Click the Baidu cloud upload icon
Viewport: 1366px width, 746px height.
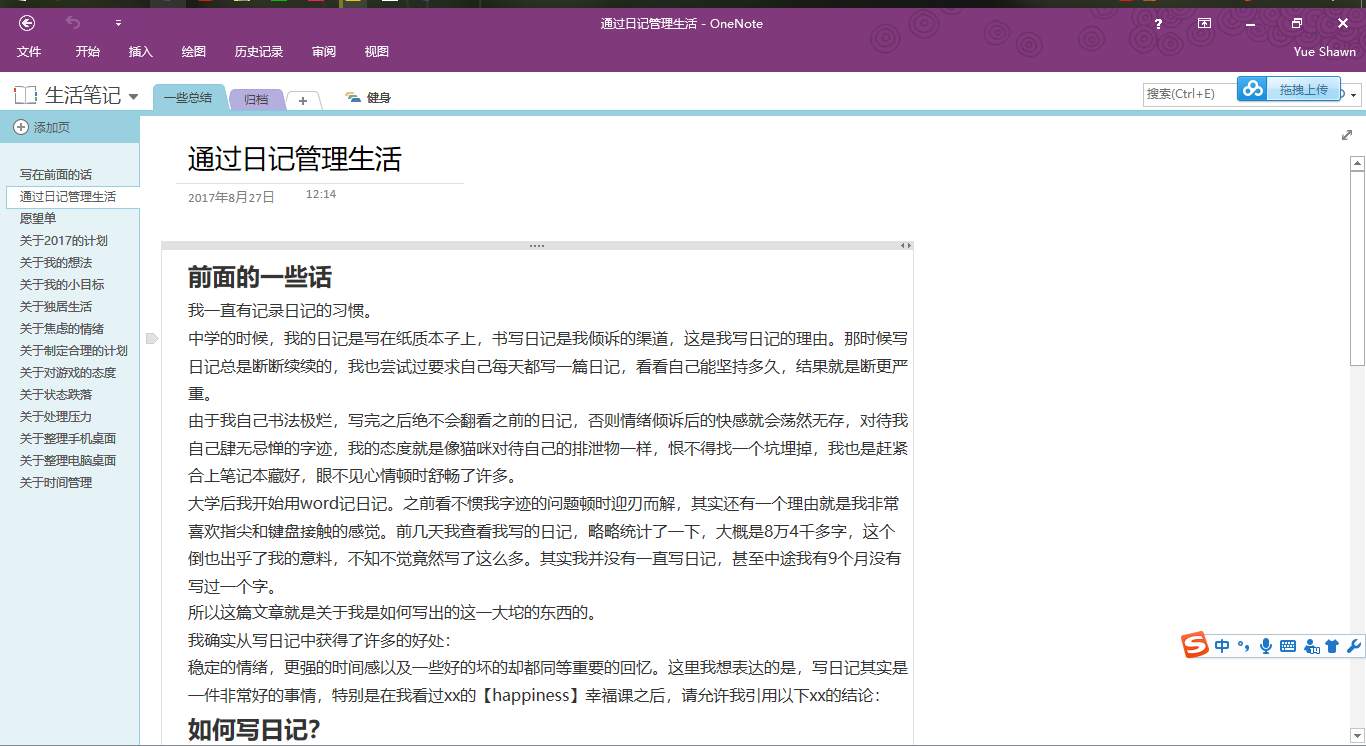[1253, 89]
